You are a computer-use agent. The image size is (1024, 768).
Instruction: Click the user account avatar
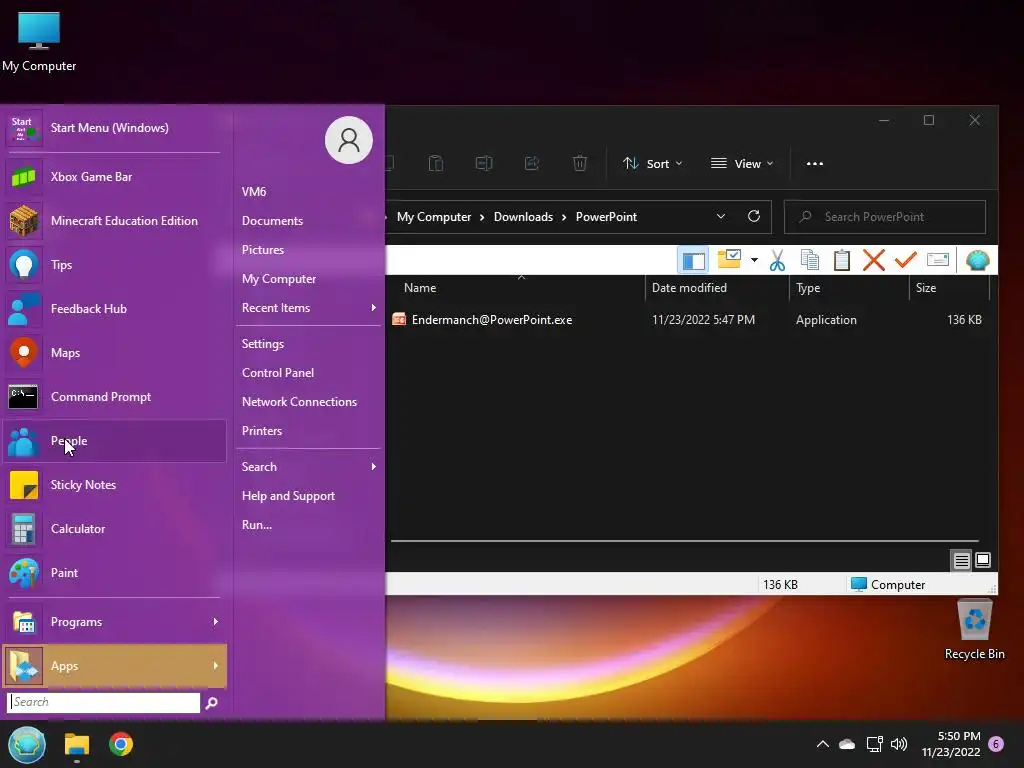349,140
